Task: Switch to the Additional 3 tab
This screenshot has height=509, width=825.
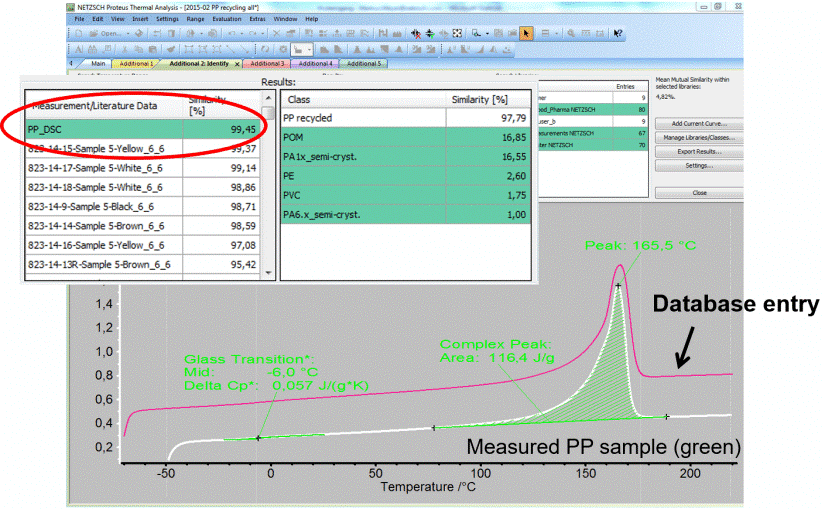Action: tap(267, 64)
